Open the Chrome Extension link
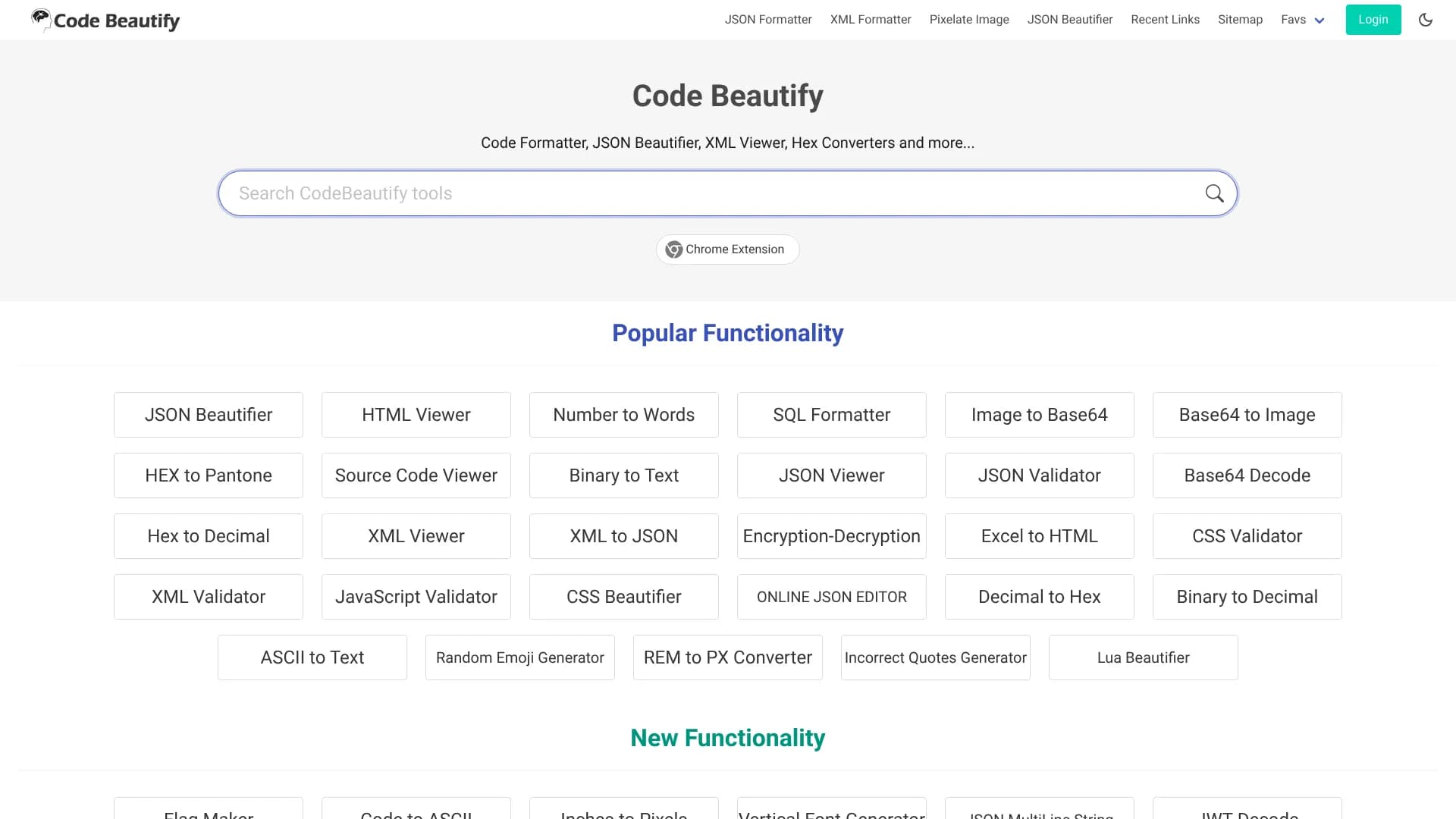 point(728,249)
